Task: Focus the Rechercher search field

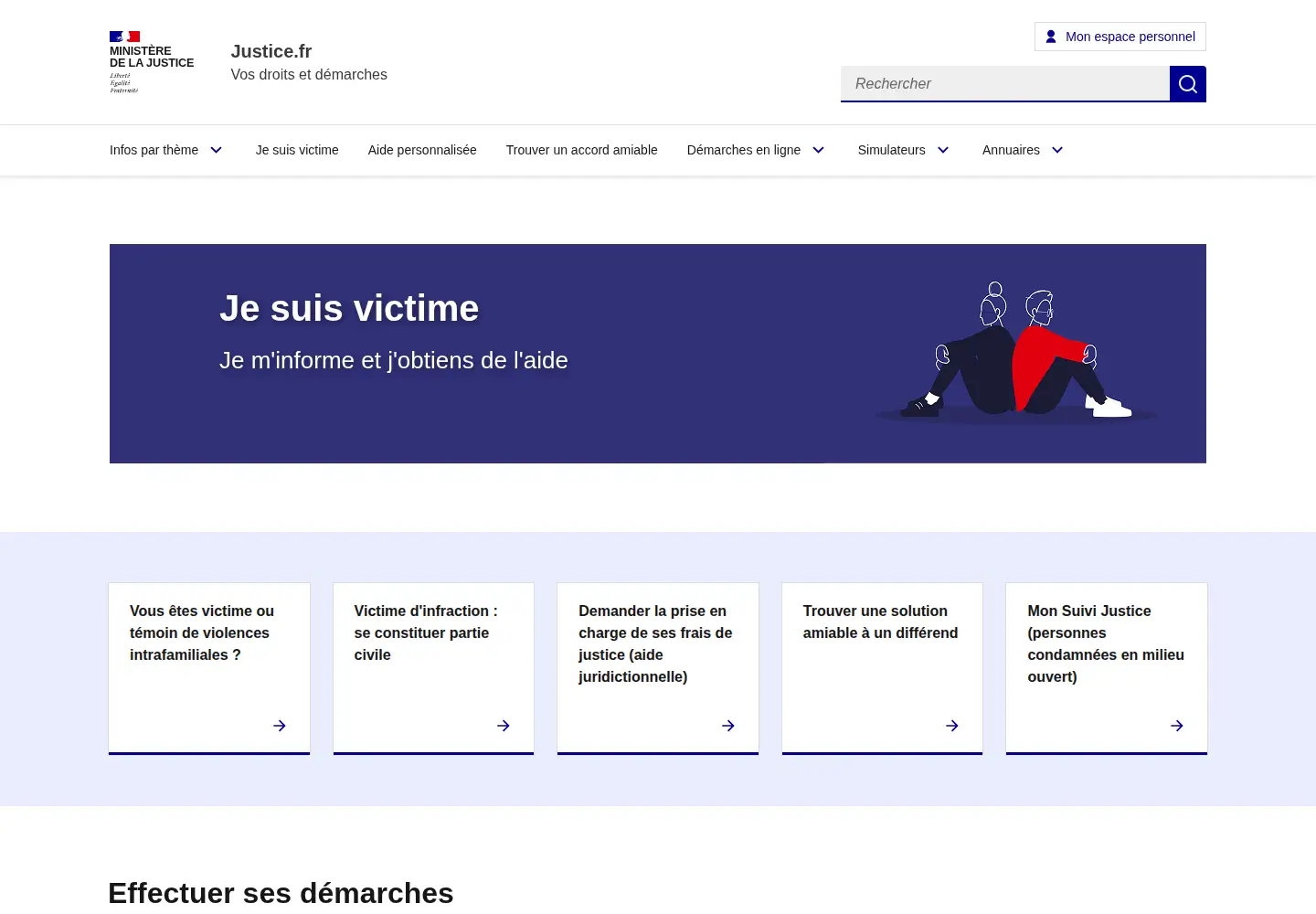Action: [1005, 84]
